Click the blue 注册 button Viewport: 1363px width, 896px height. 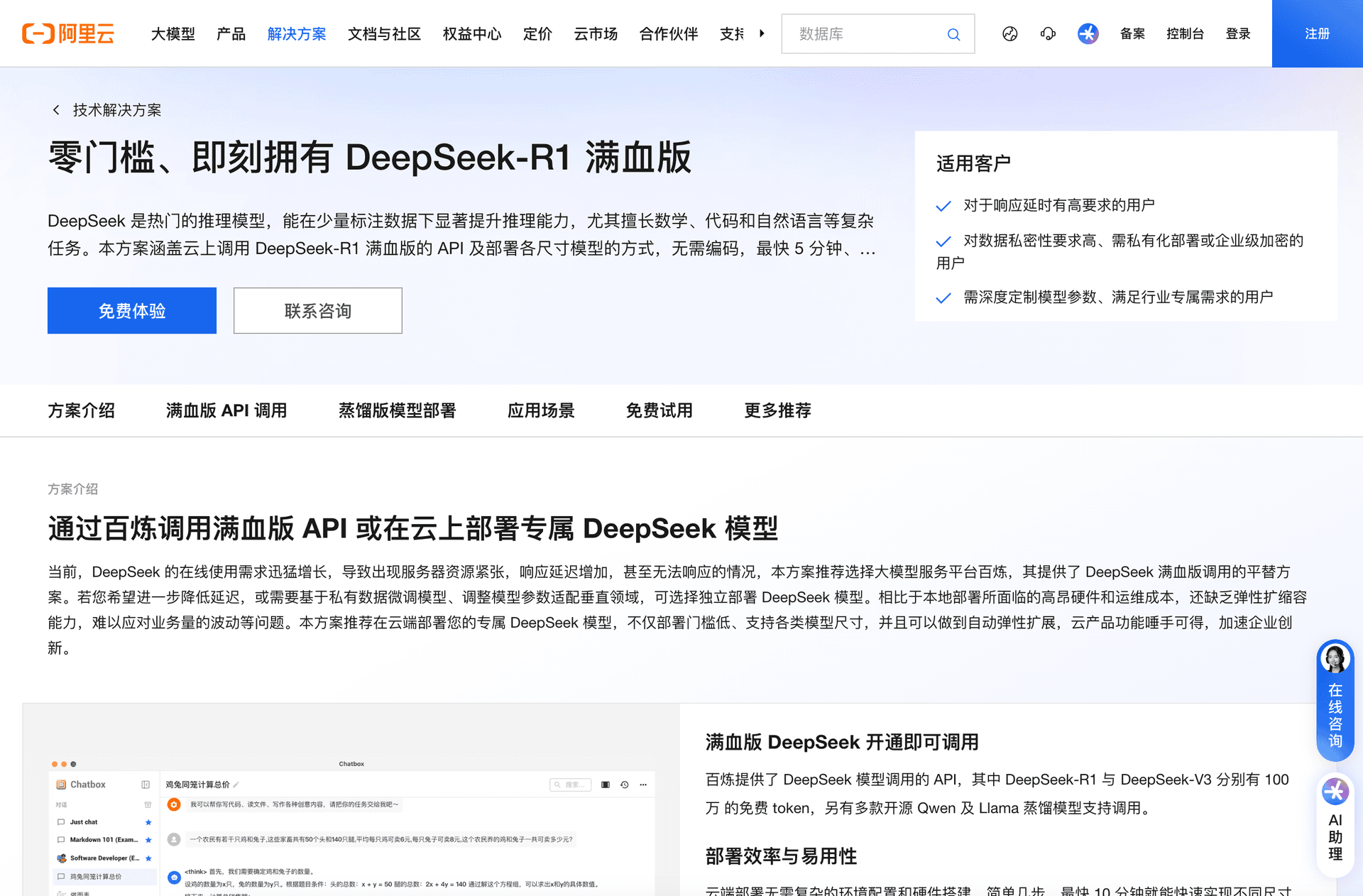(1317, 33)
